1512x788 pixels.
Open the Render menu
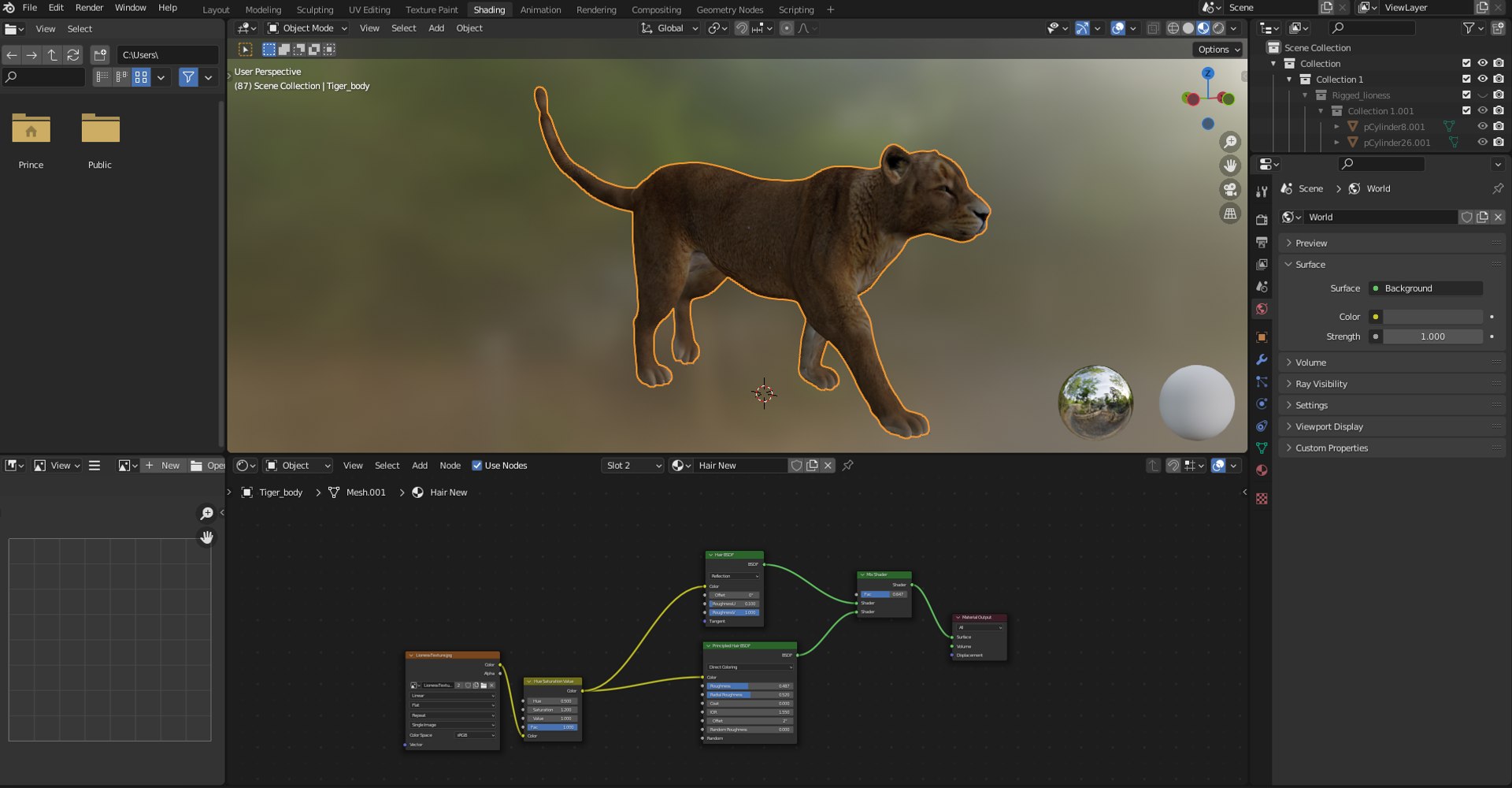89,8
